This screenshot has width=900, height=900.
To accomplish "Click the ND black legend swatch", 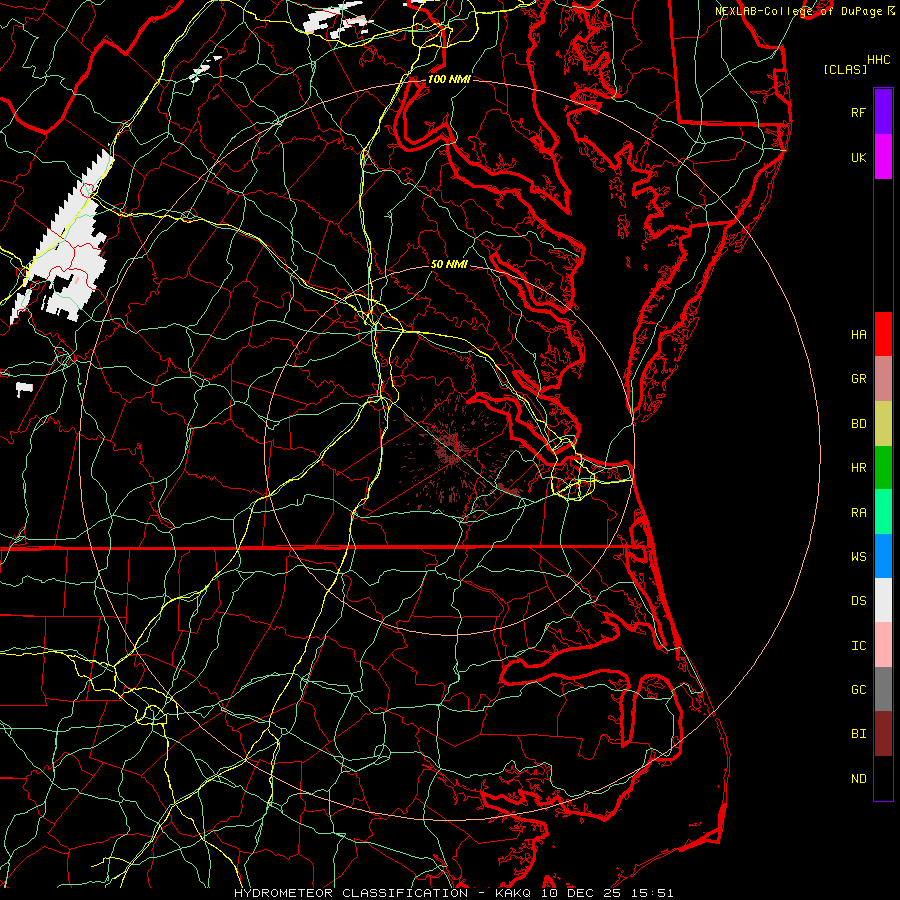I will [x=883, y=778].
